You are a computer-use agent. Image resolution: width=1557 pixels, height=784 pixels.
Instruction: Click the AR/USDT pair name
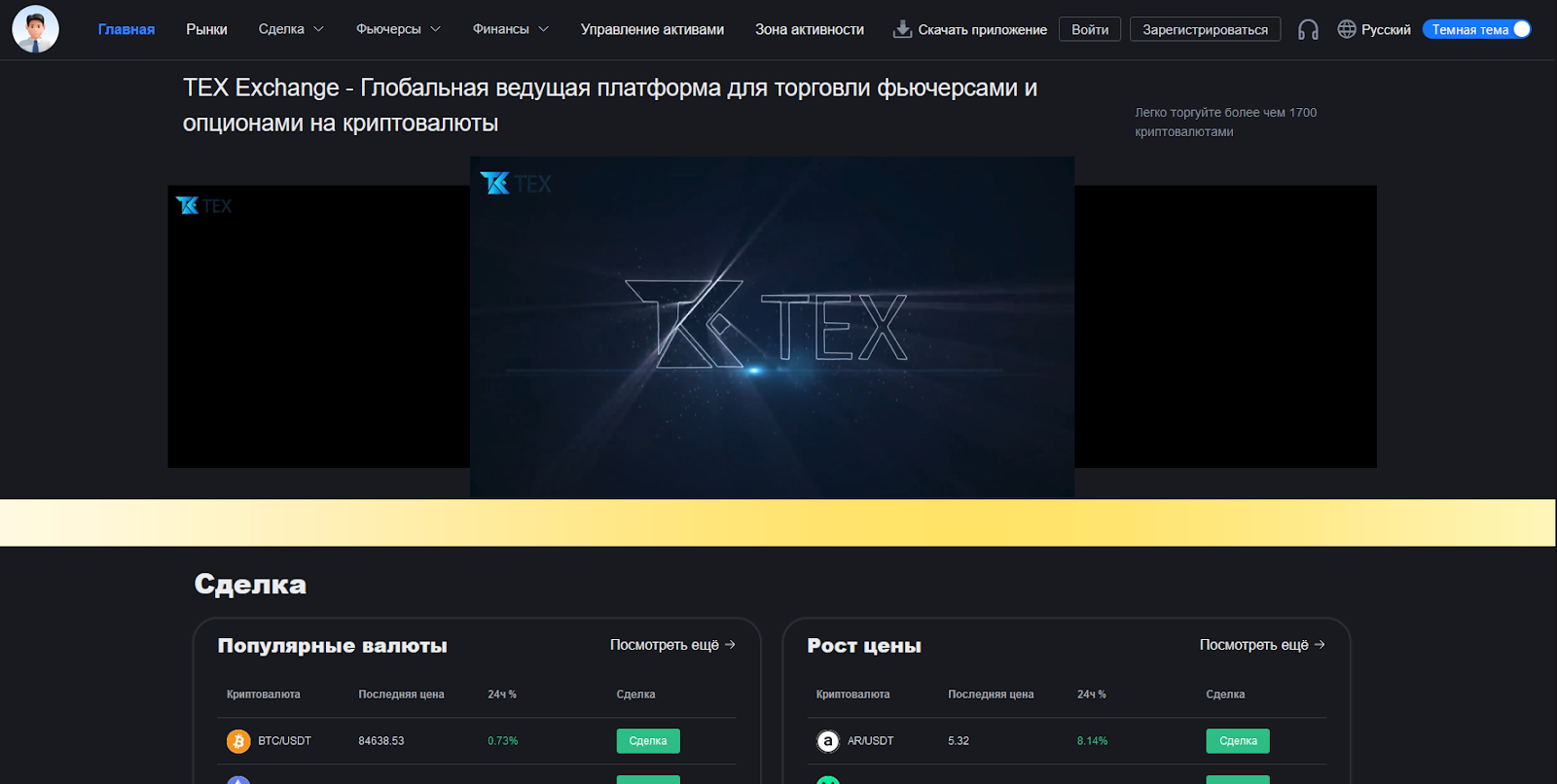(870, 741)
